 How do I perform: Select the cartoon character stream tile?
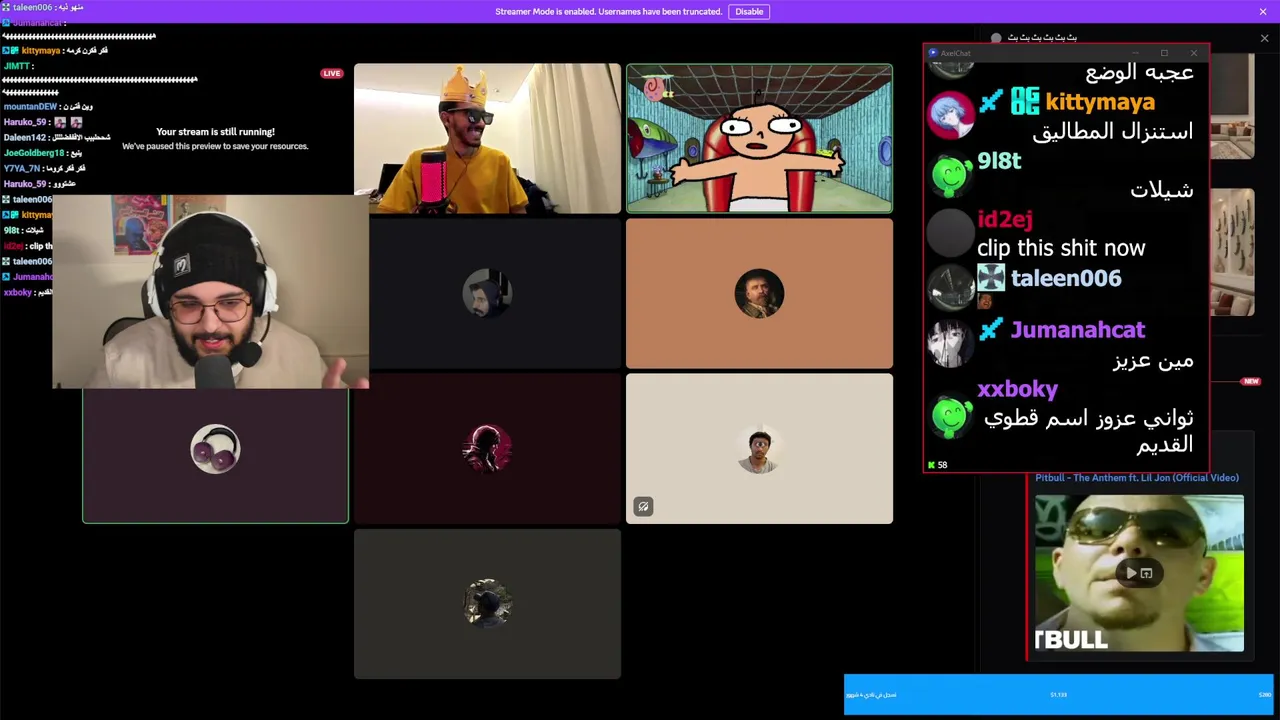[759, 139]
